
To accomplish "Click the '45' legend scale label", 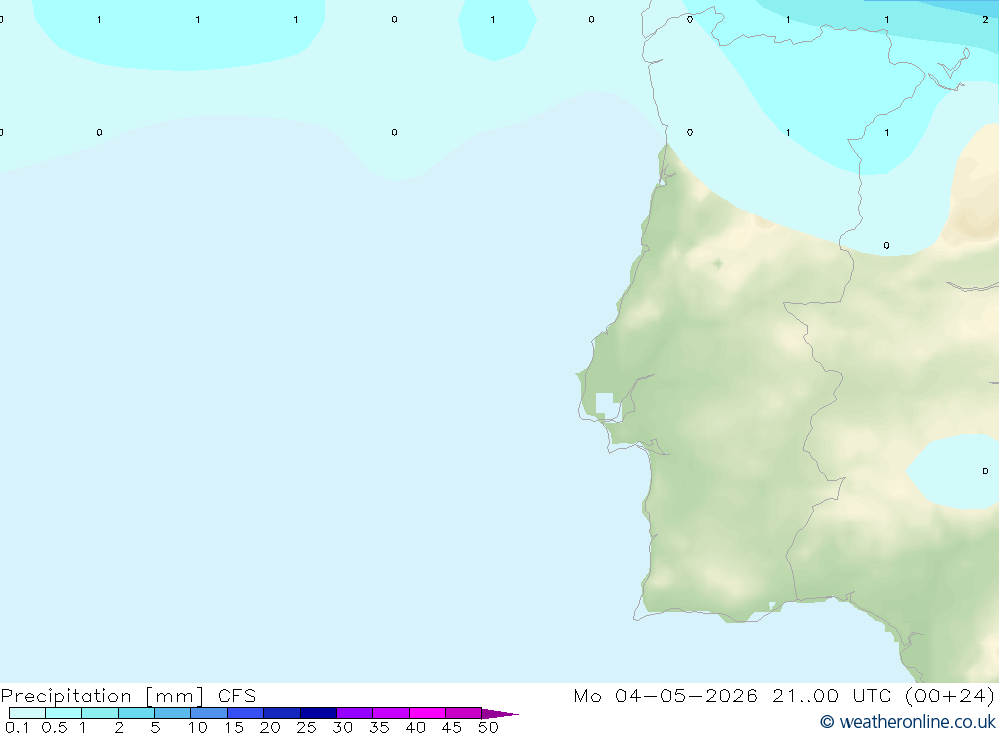I will point(452,727).
